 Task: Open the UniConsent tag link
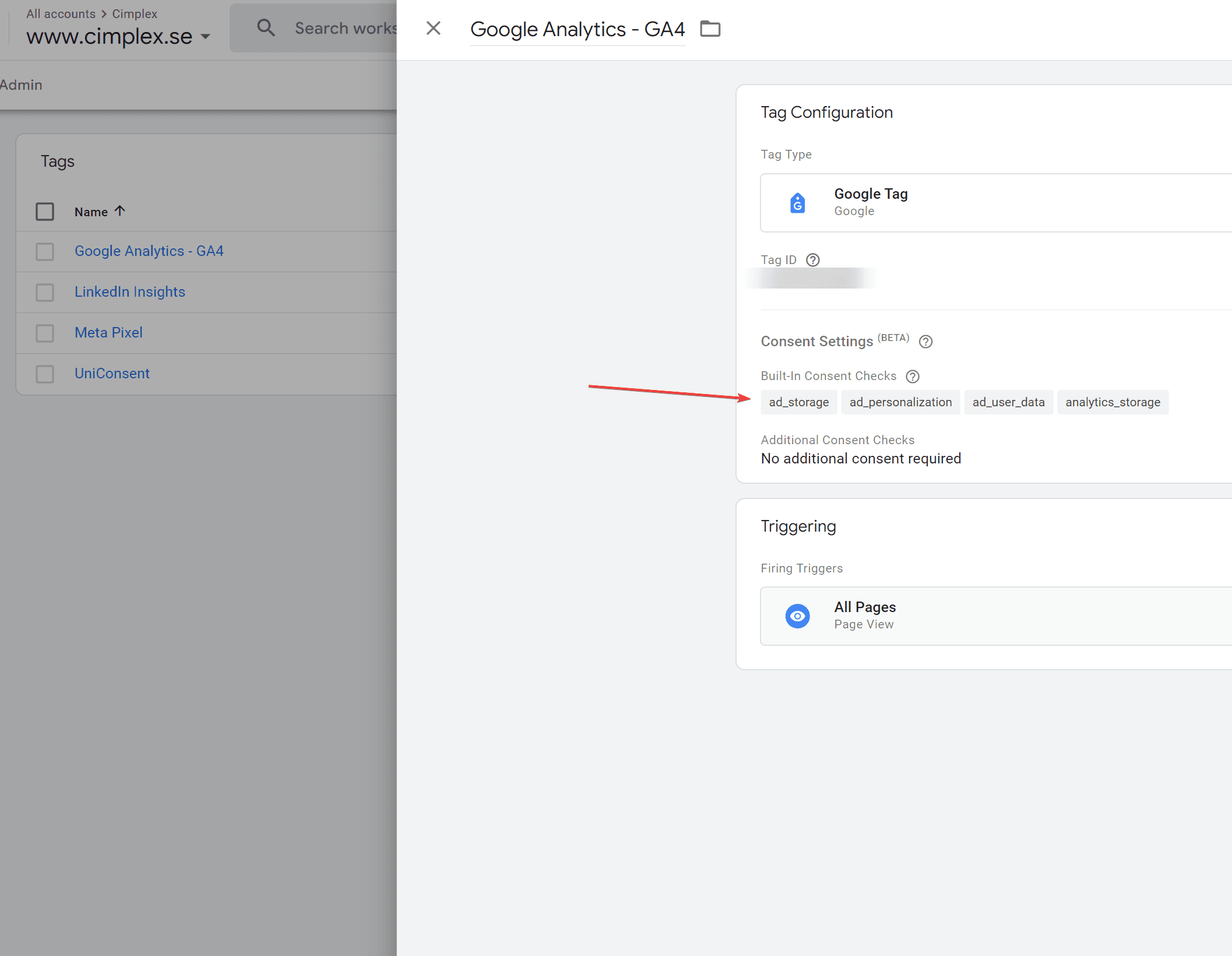pyautogui.click(x=112, y=374)
